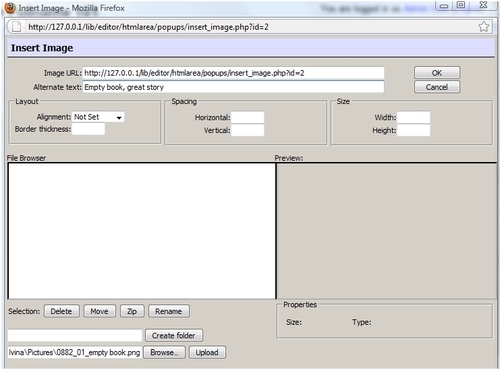The height and width of the screenshot is (370, 500).
Task: Click the 'Horizontal:' label
Action: pyautogui.click(x=213, y=118)
